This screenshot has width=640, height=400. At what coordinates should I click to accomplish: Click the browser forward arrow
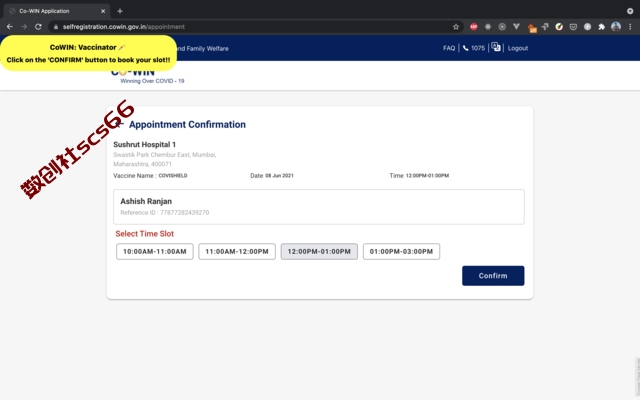coord(24,27)
